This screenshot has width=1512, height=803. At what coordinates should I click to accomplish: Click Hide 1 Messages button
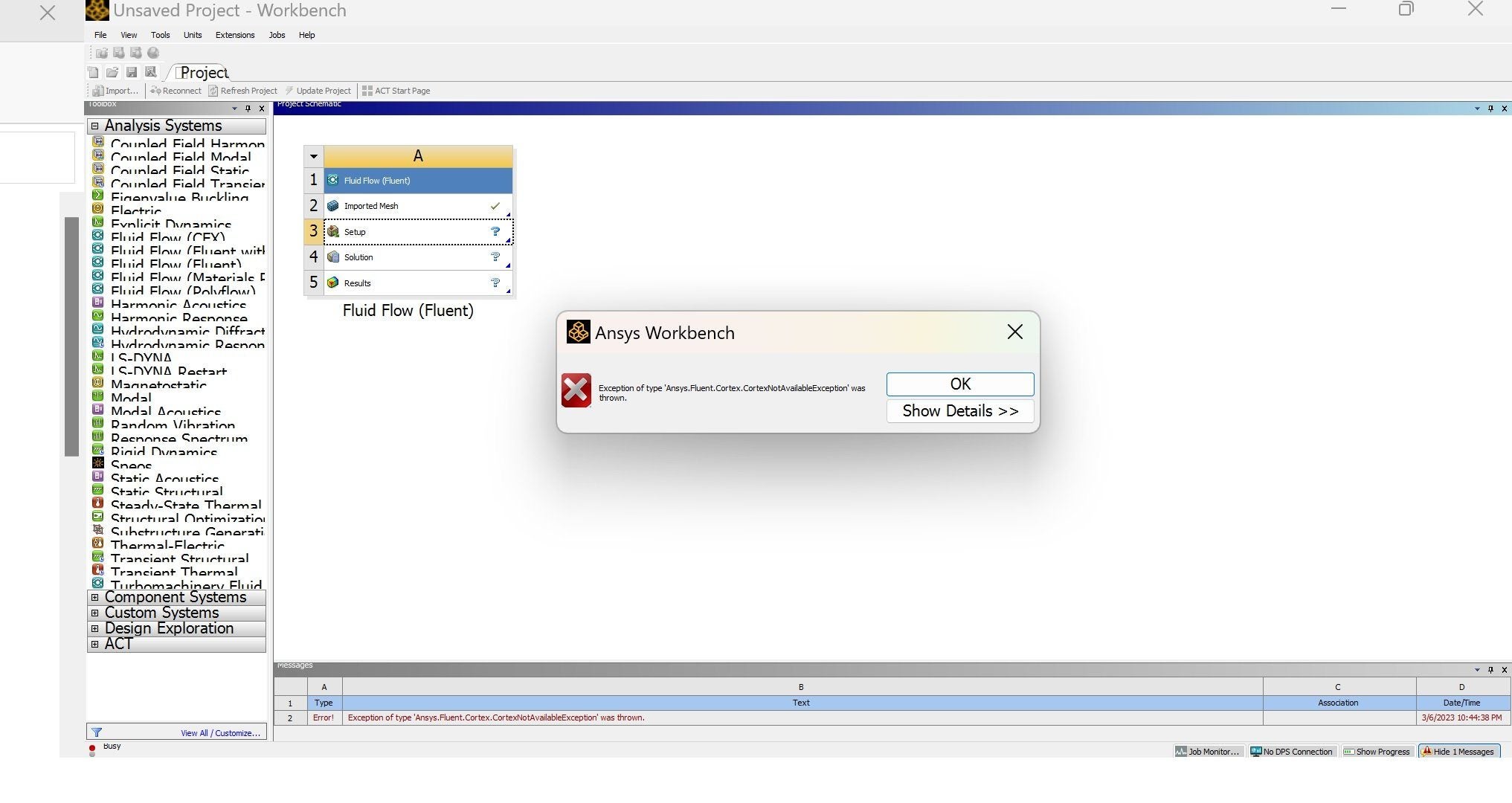coord(1458,752)
